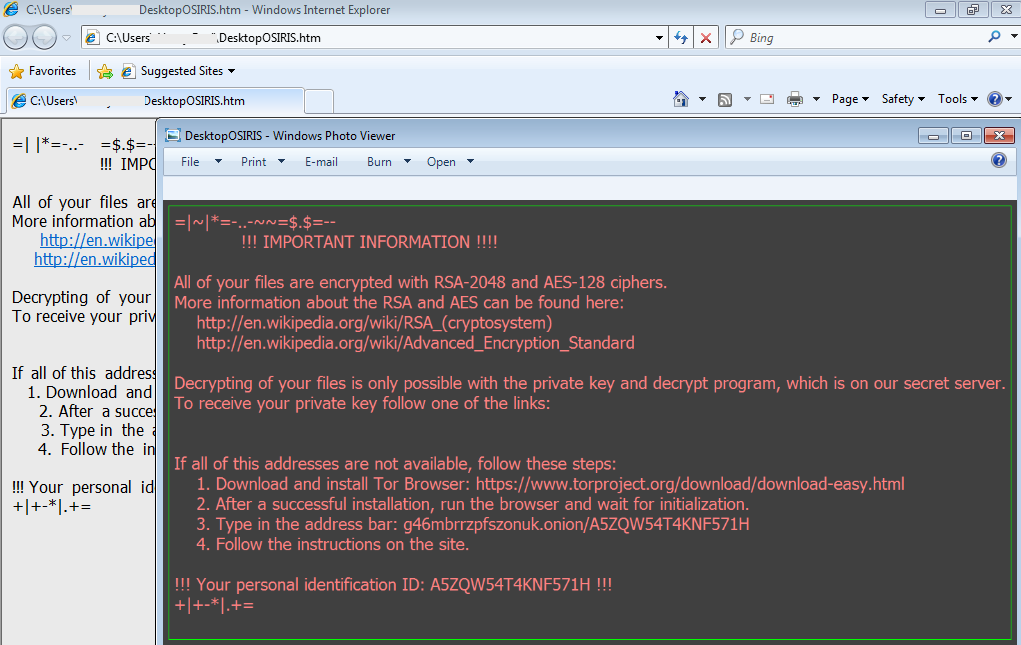Open the address bar history dropdown
This screenshot has height=645, width=1021.
(658, 37)
